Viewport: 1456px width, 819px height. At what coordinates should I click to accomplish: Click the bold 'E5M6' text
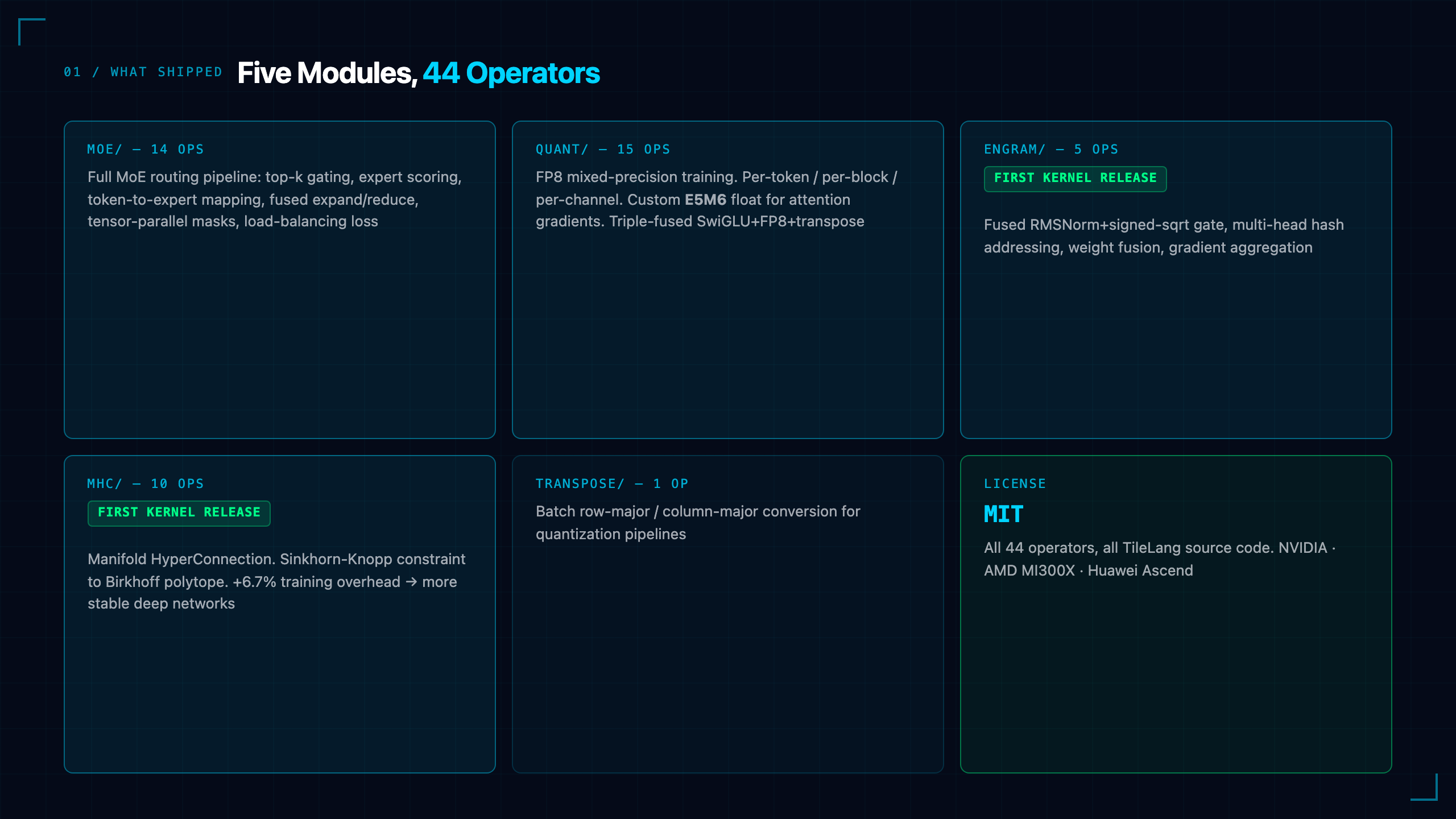pyautogui.click(x=705, y=200)
